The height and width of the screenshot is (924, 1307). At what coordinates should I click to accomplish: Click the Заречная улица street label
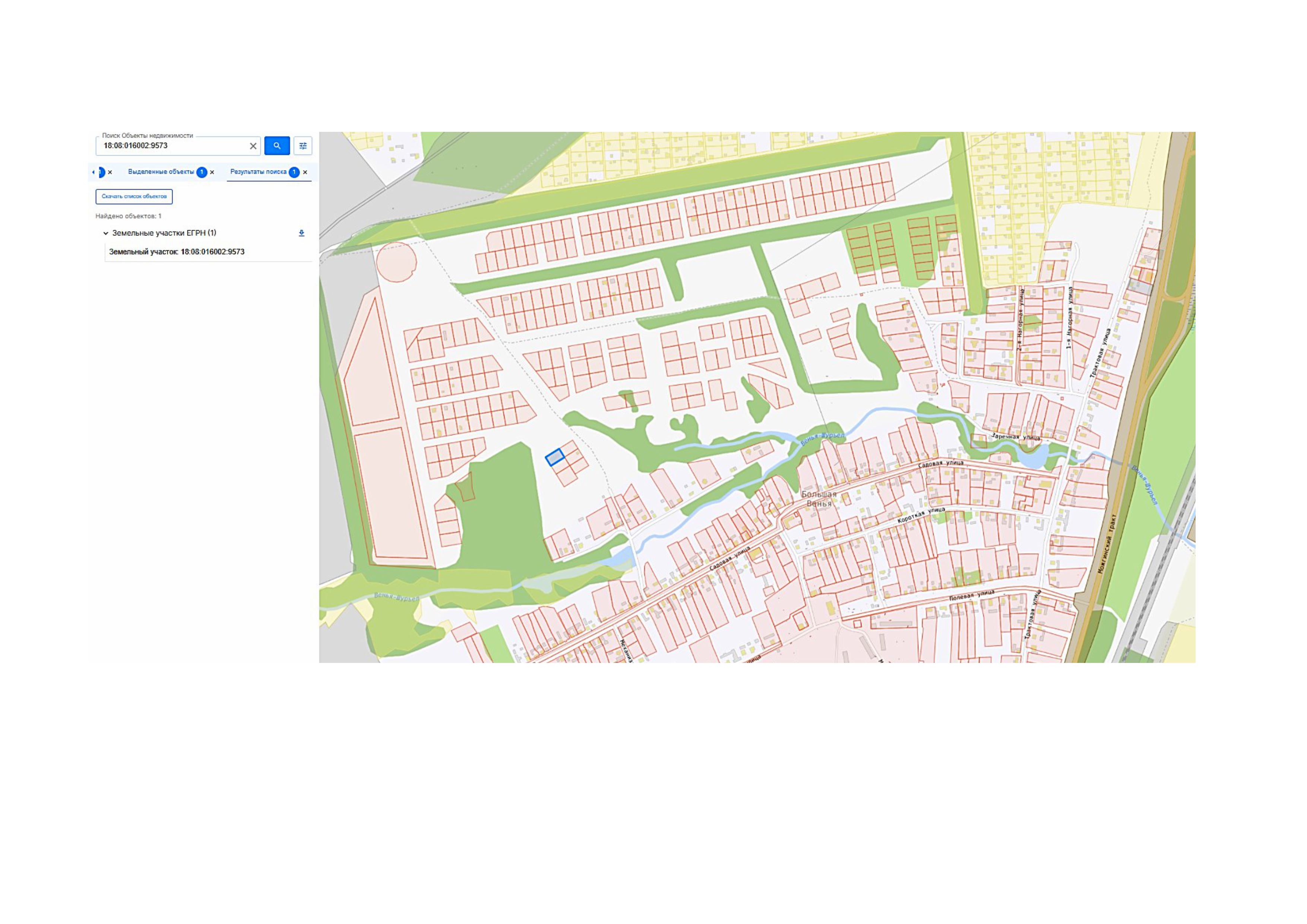[1016, 437]
